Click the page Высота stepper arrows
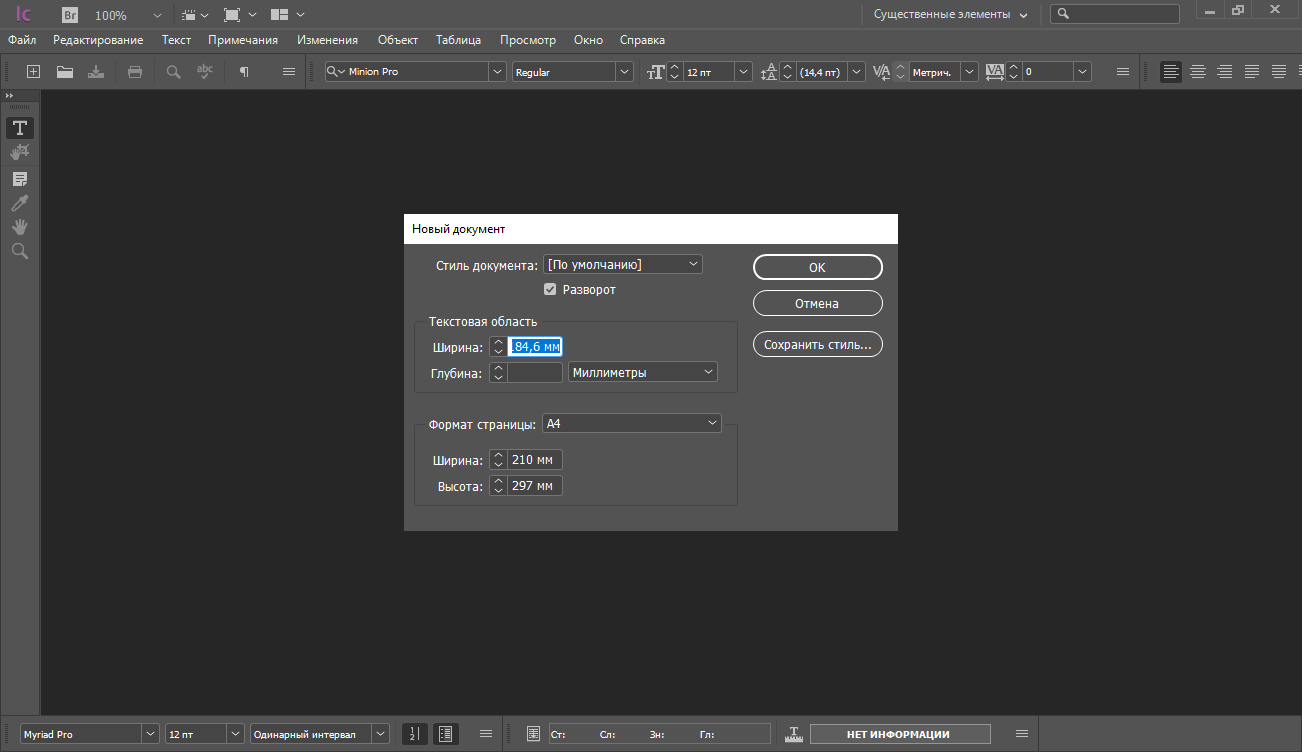Image resolution: width=1302 pixels, height=752 pixels. (498, 486)
